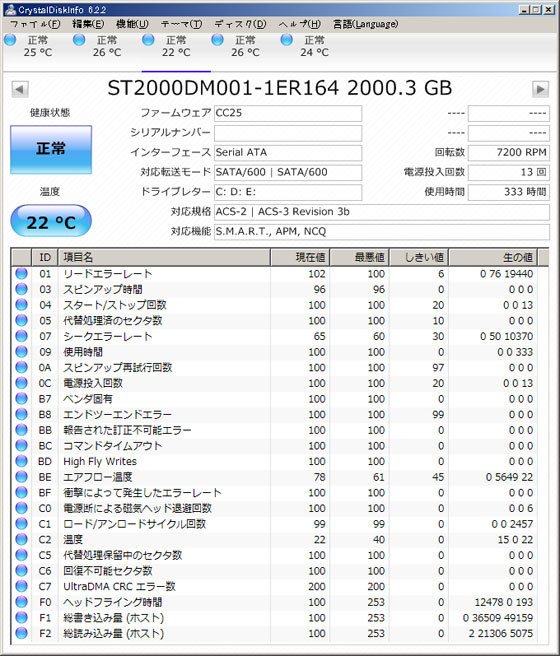Click status icon for row C7 UltraDMA CRC エラー数
This screenshot has height=656, width=560.
(21, 586)
